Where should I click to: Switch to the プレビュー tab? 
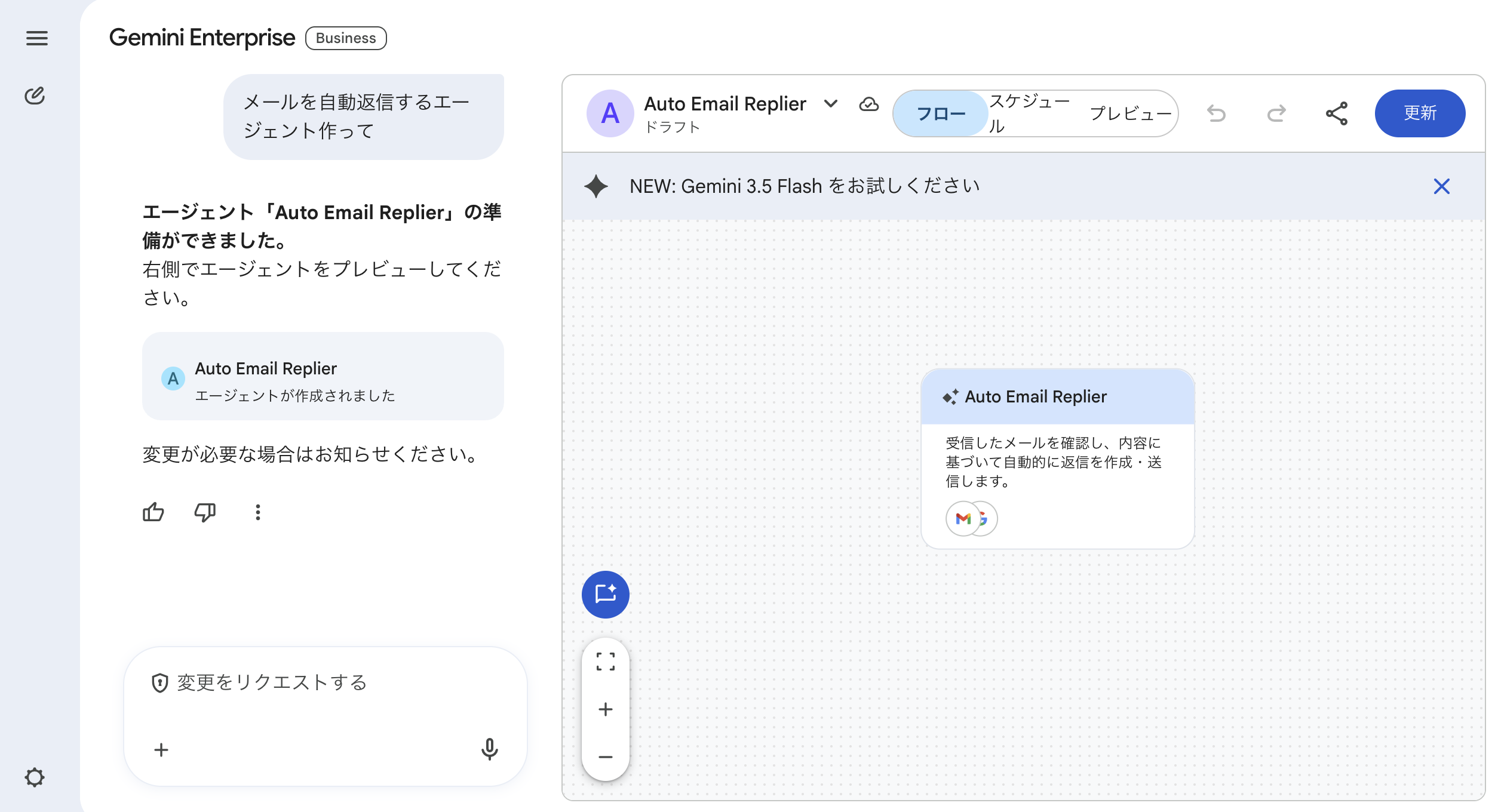tap(1131, 113)
